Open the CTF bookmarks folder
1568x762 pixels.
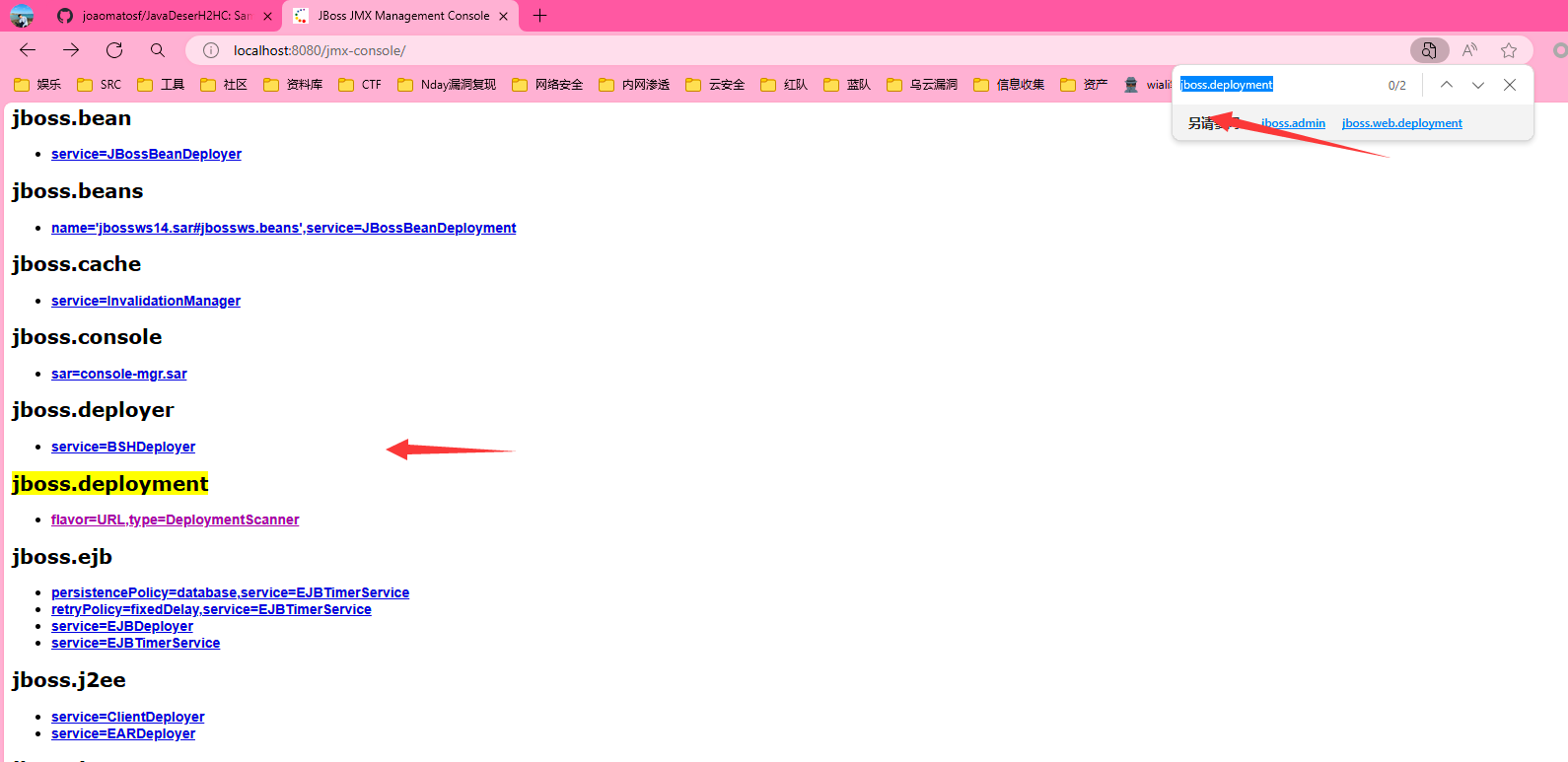360,85
